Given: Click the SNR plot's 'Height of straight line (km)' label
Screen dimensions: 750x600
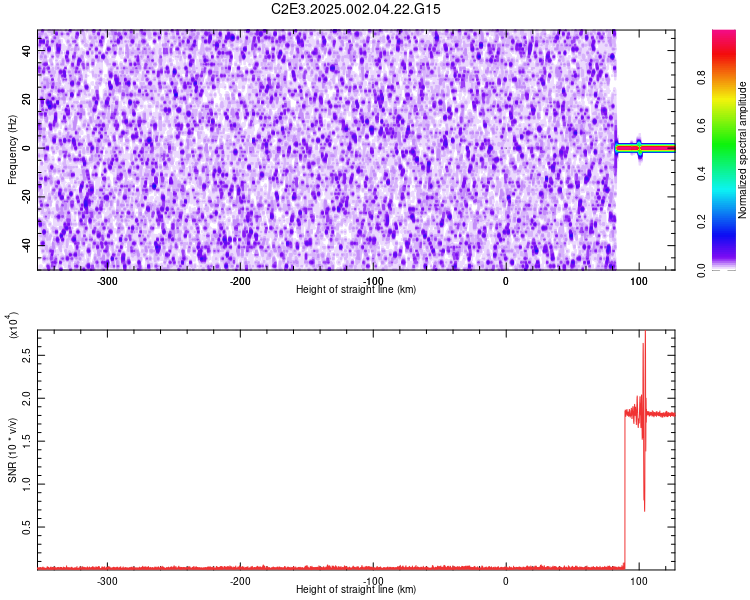Looking at the screenshot, I should (x=356, y=589).
